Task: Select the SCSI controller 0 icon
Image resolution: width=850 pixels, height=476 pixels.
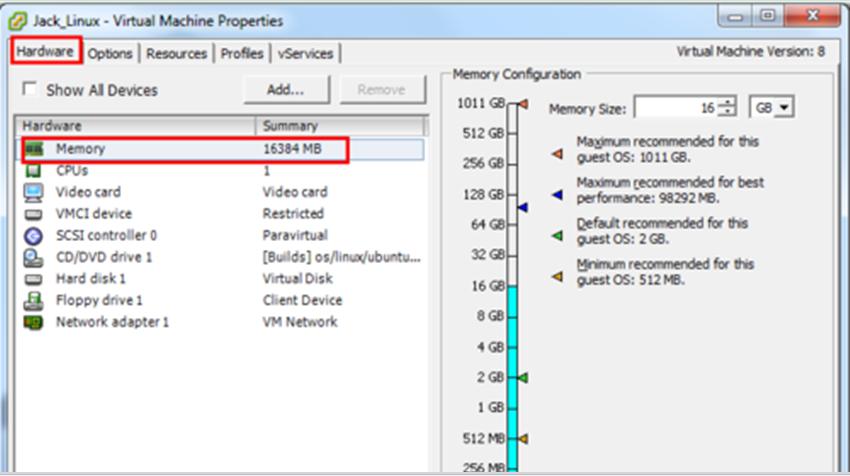Action: [x=33, y=236]
